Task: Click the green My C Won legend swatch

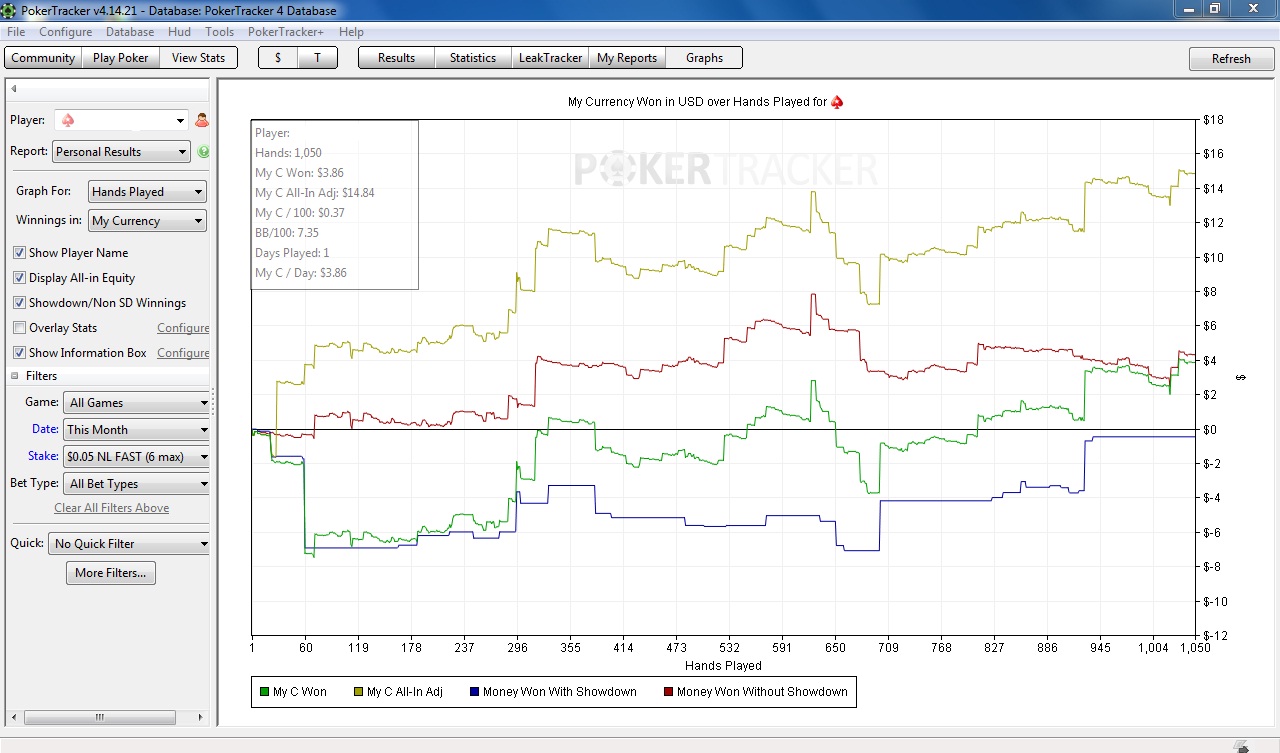Action: pos(264,692)
